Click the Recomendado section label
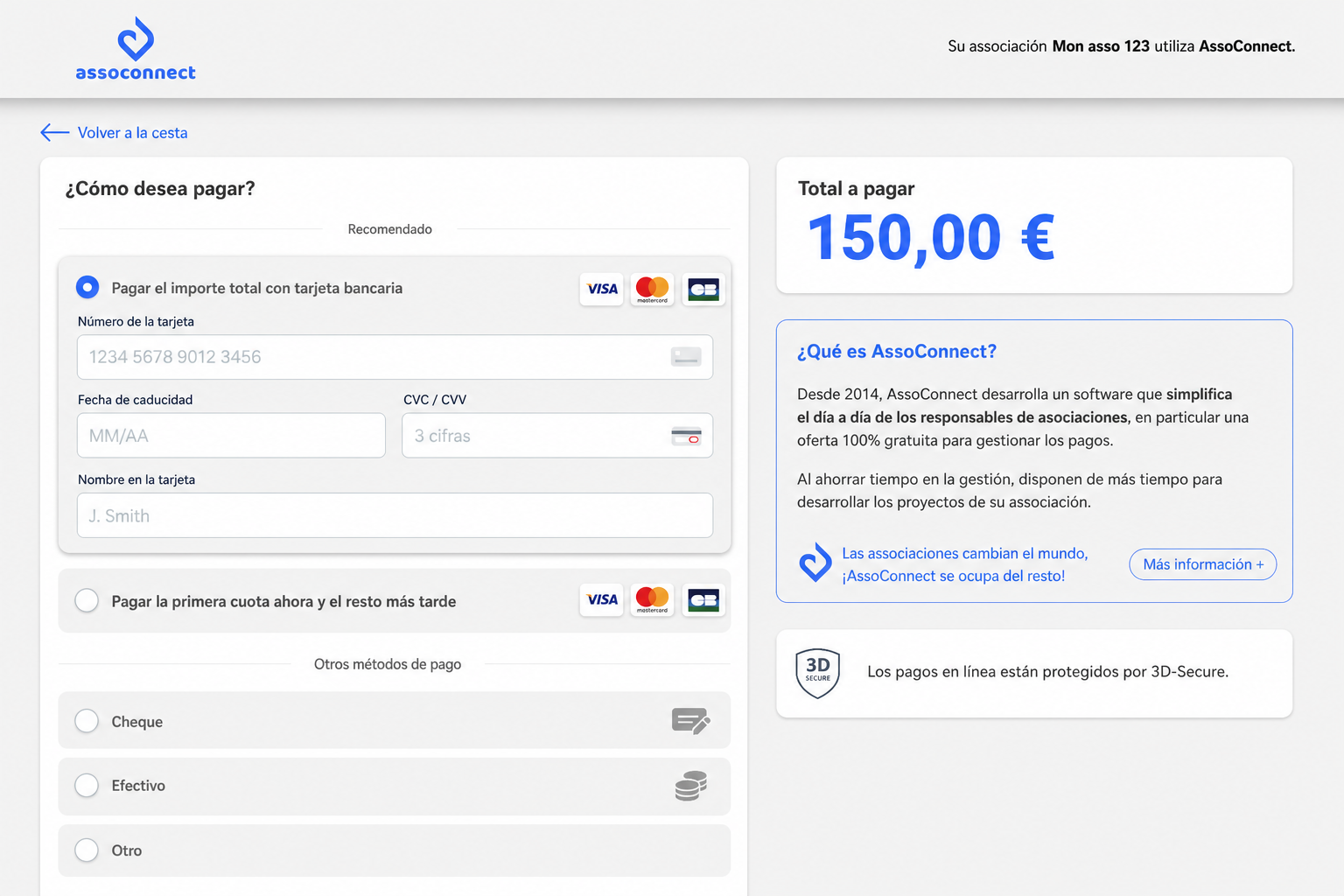Viewport: 1344px width, 896px height. coord(390,229)
